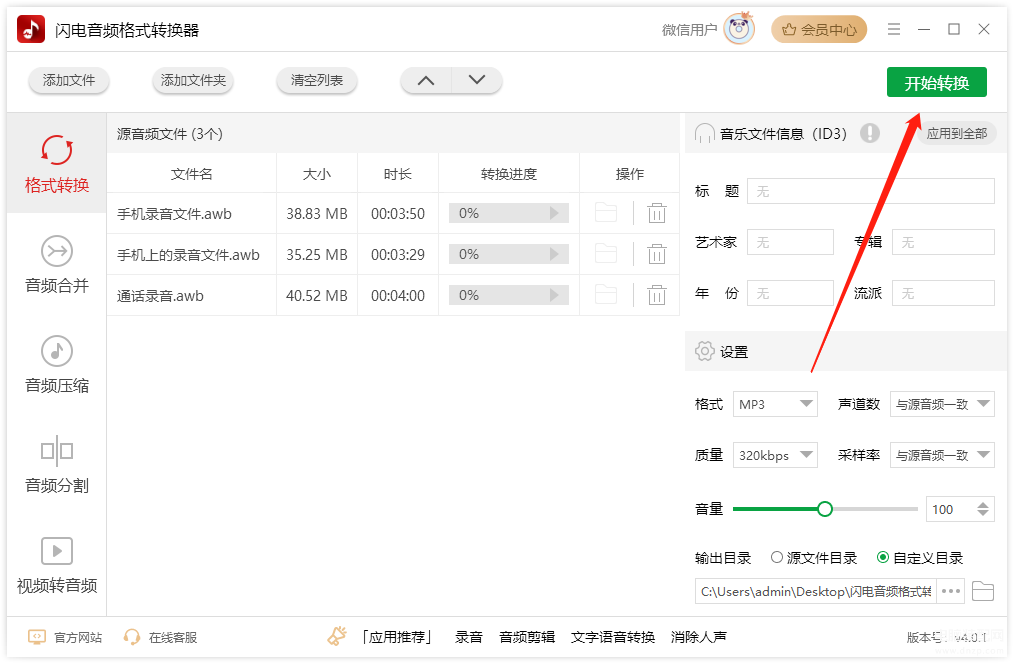This screenshot has height=664, width=1014.
Task: Click the 应用推荐 party popper icon
Action: click(x=337, y=636)
